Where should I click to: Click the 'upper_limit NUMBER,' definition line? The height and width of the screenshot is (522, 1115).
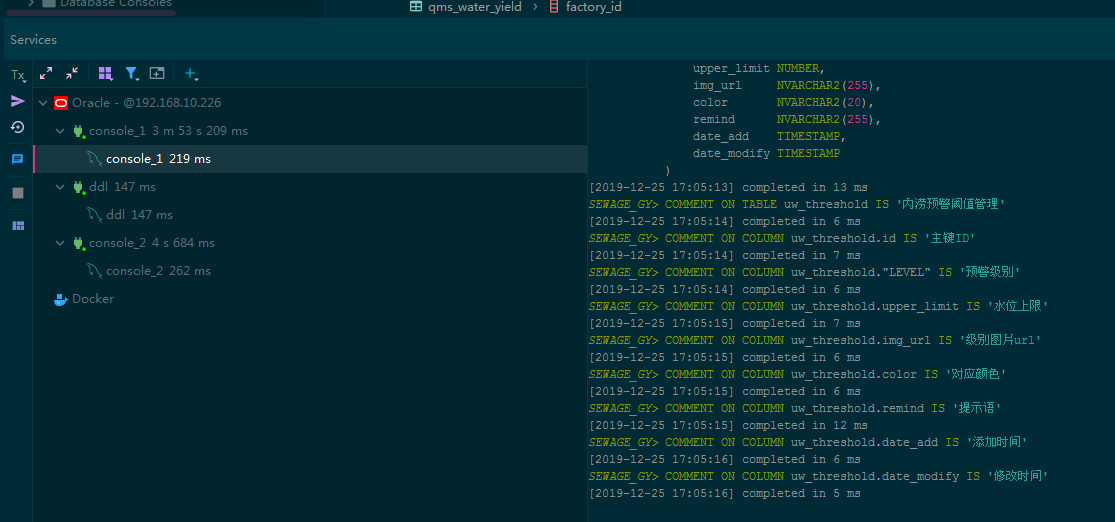click(x=758, y=68)
